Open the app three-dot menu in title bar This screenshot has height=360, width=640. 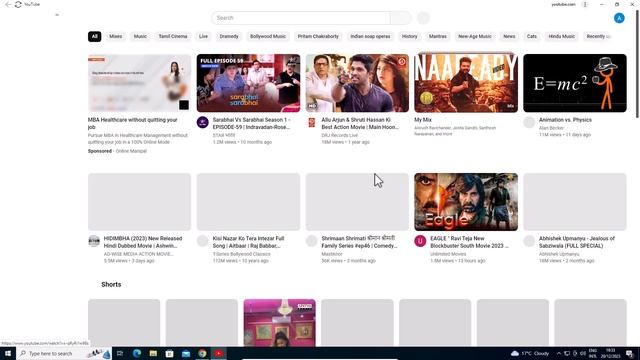pyautogui.click(x=585, y=4)
